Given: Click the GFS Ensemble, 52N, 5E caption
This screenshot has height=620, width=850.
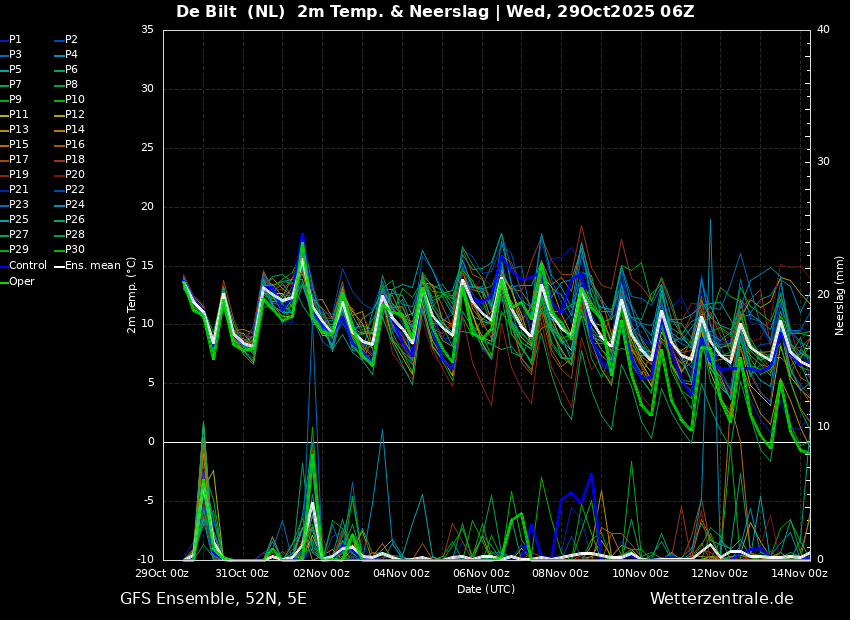Looking at the screenshot, I should click(213, 599).
